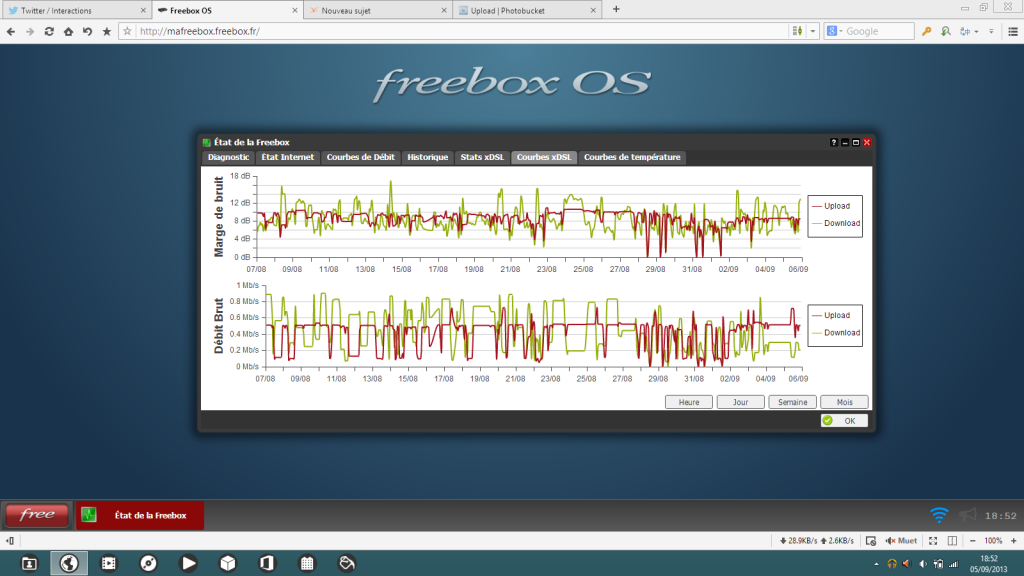The height and width of the screenshot is (576, 1024).
Task: Go to the browser home page
Action: 68,31
